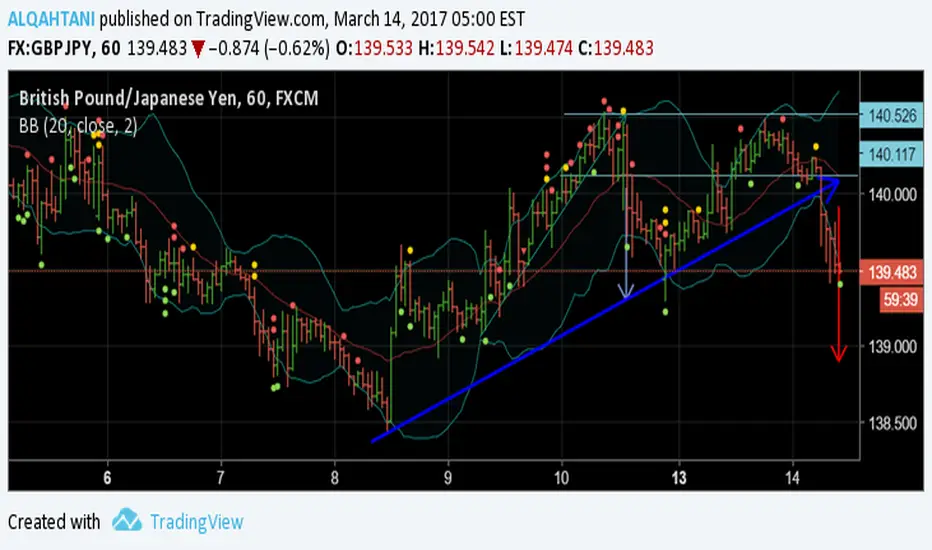This screenshot has width=932, height=550.
Task: Open the ALQAHTANI author link
Action: (x=51, y=19)
